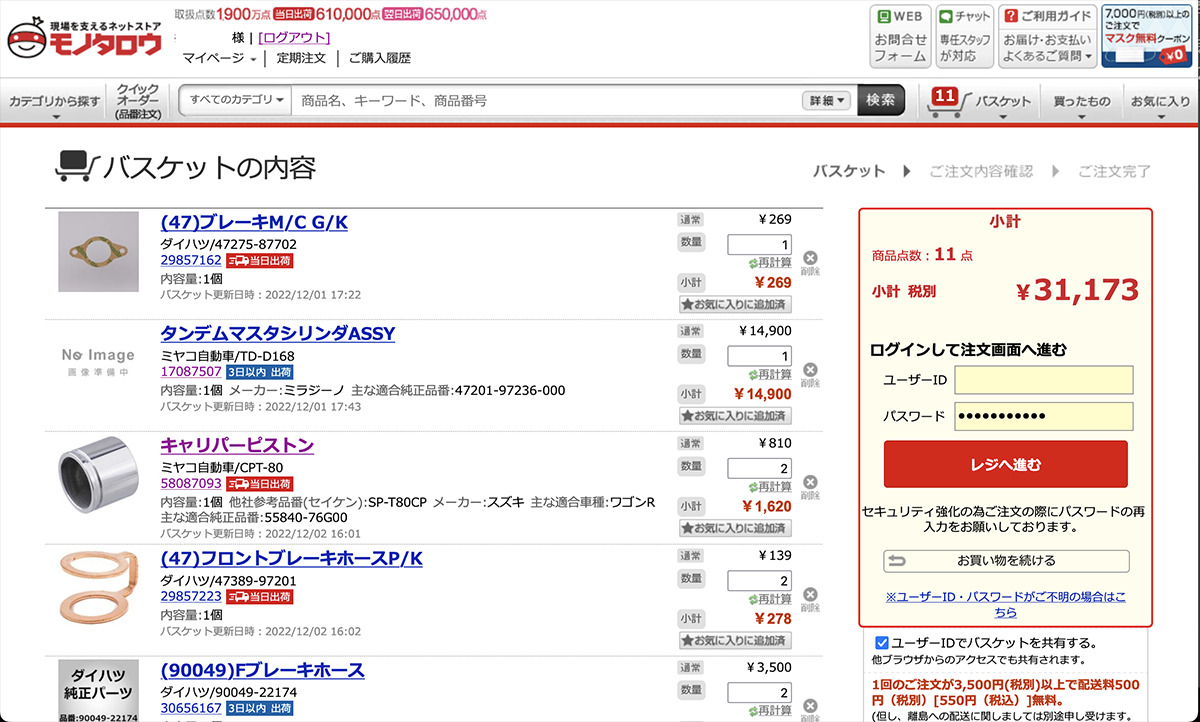The image size is (1200, 722).
Task: Open order number 58087093 link
Action: [x=191, y=484]
